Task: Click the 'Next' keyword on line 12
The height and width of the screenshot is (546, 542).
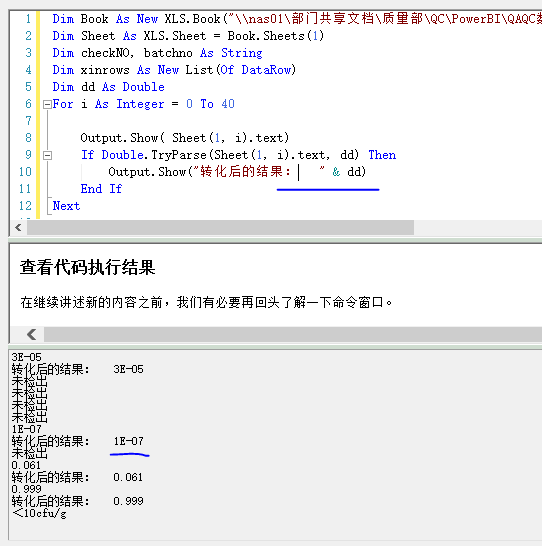Action: tap(66, 206)
